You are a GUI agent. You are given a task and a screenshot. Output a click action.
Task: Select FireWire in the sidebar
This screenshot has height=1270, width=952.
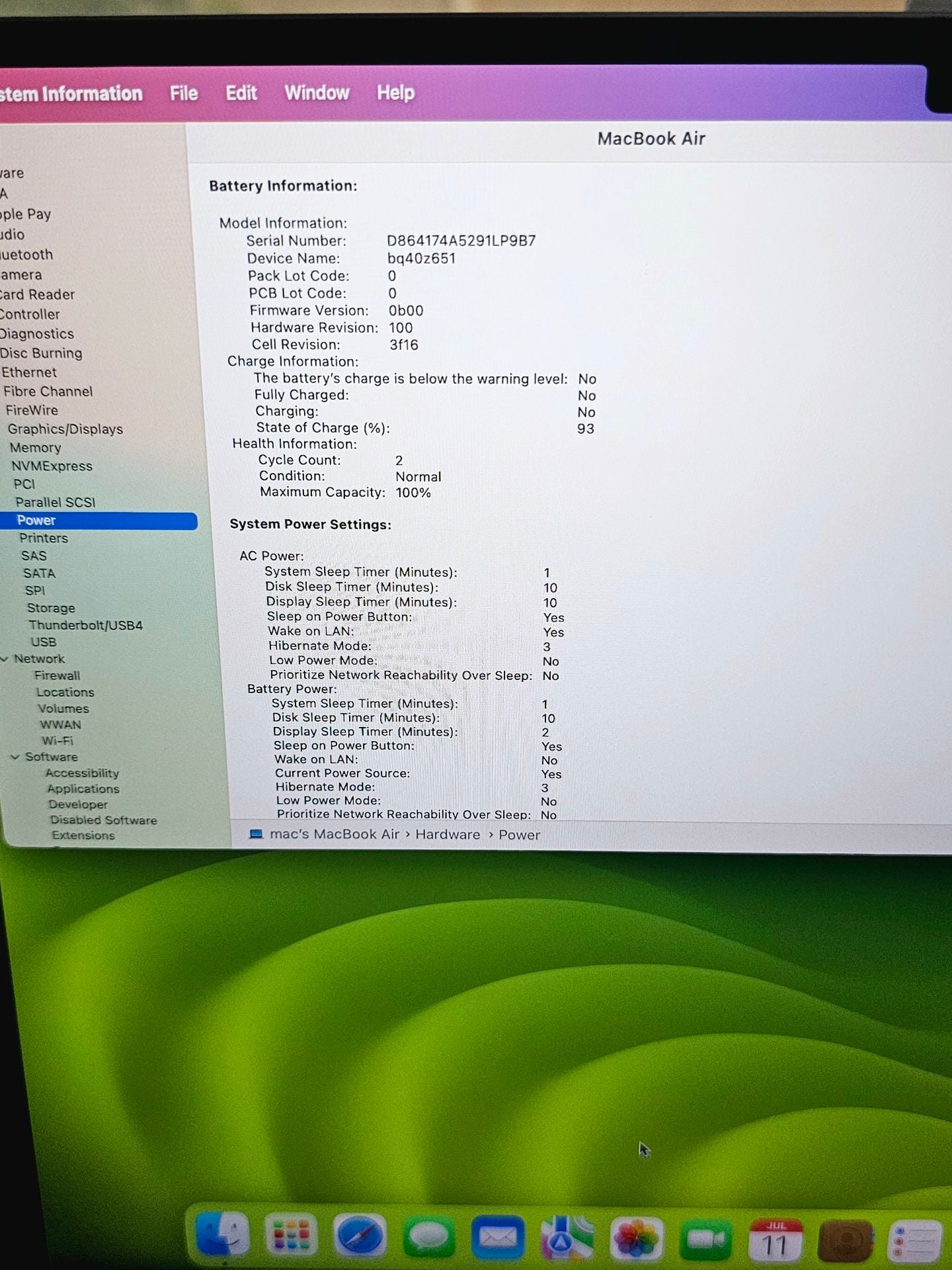click(32, 410)
